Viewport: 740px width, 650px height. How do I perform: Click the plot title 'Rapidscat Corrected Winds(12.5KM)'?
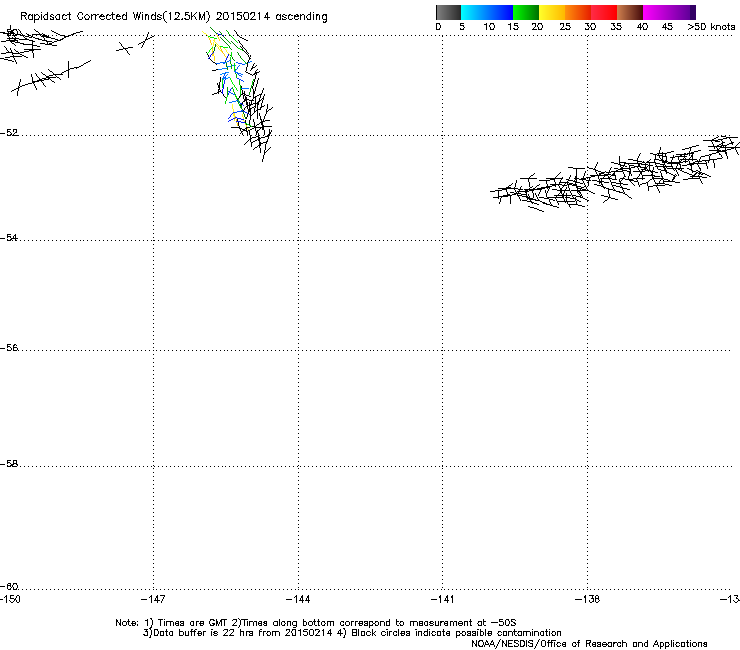click(x=115, y=17)
